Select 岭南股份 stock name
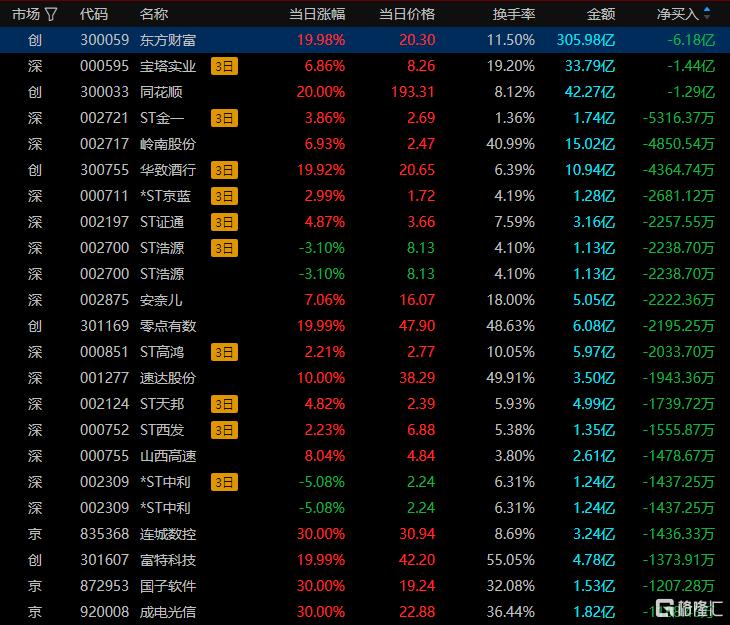 point(168,144)
